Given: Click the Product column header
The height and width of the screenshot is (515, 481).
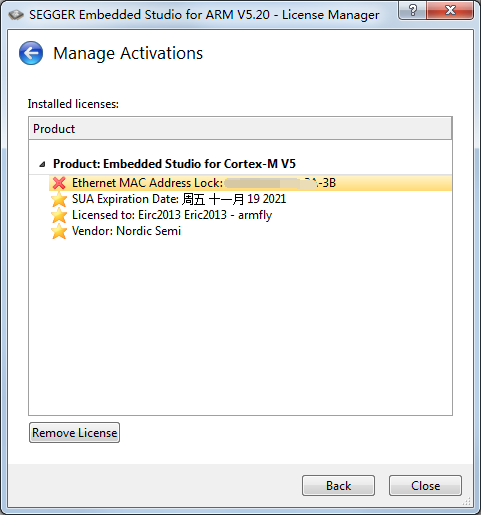Looking at the screenshot, I should (x=240, y=128).
